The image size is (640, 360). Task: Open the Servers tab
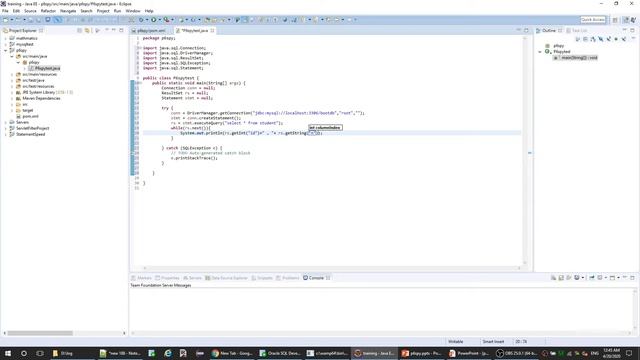pos(192,278)
